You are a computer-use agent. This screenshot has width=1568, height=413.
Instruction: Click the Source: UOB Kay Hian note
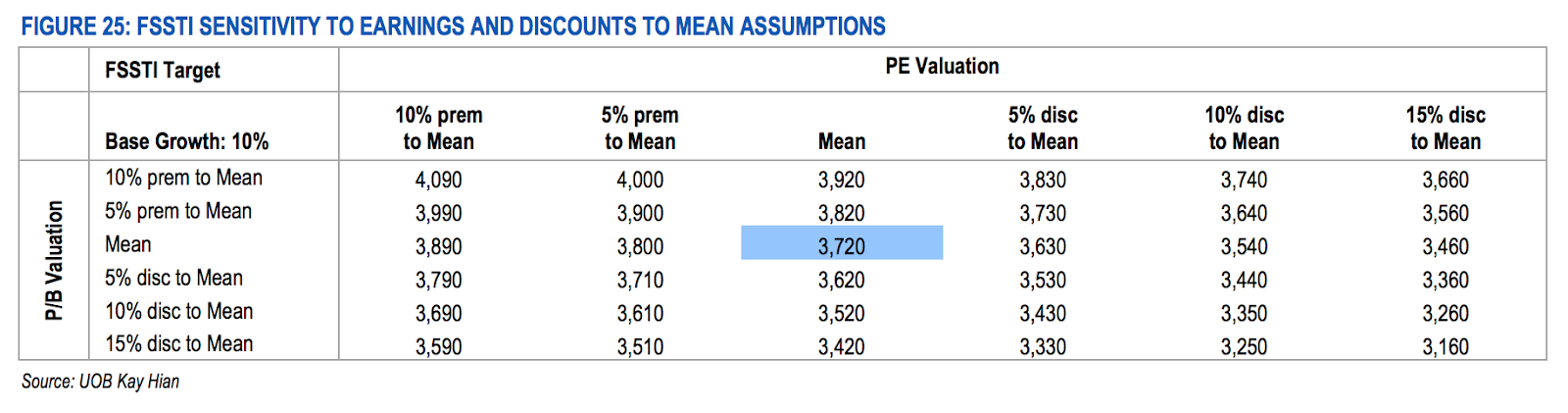[100, 381]
